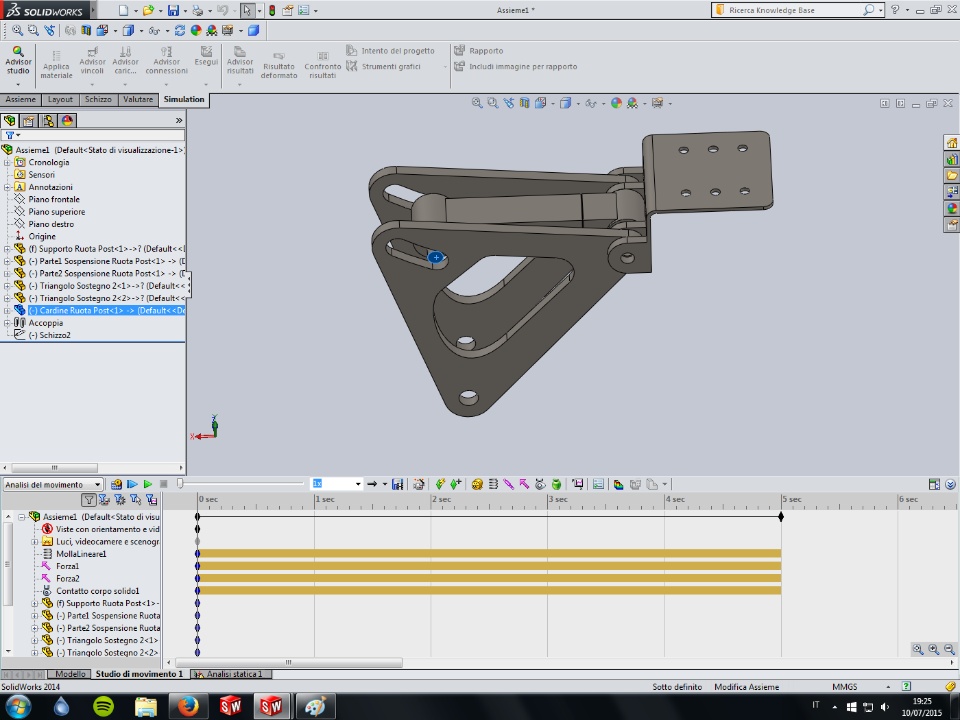
Task: Open the Analisi statica 1 tab
Action: click(233, 674)
